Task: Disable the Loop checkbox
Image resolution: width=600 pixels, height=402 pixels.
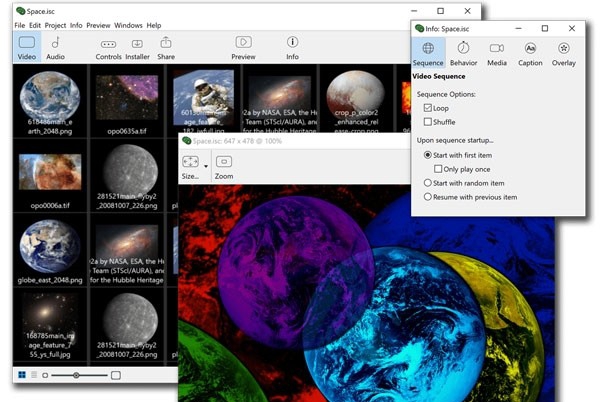Action: tap(429, 107)
